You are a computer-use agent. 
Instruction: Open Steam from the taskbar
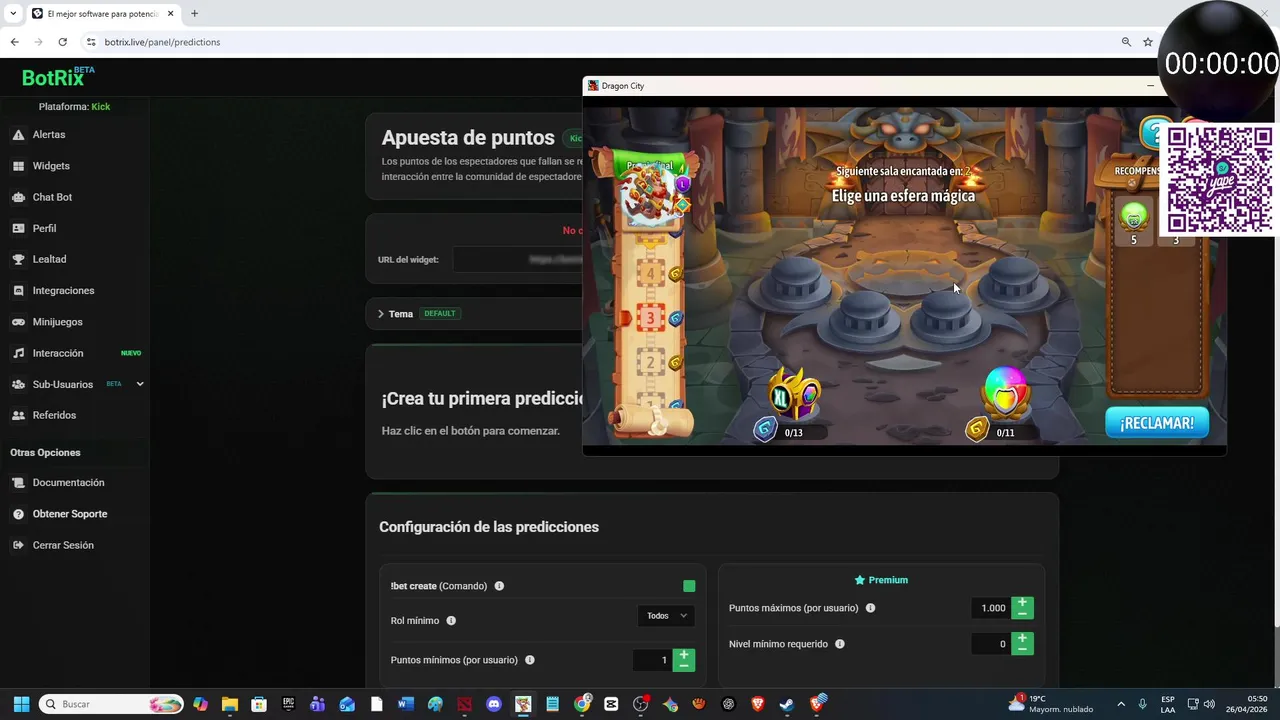(x=787, y=704)
